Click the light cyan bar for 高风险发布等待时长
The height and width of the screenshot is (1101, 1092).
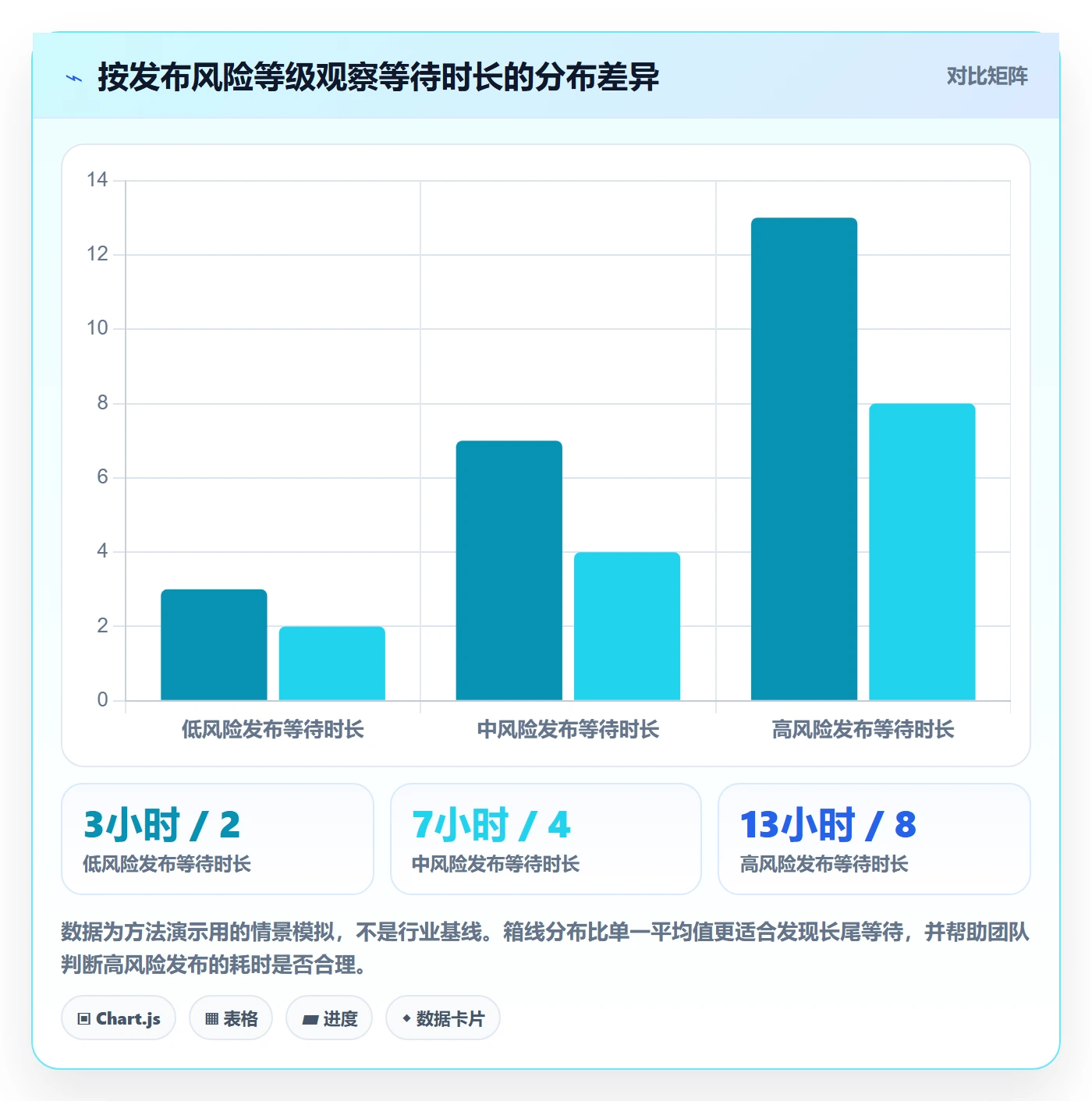coord(923,552)
